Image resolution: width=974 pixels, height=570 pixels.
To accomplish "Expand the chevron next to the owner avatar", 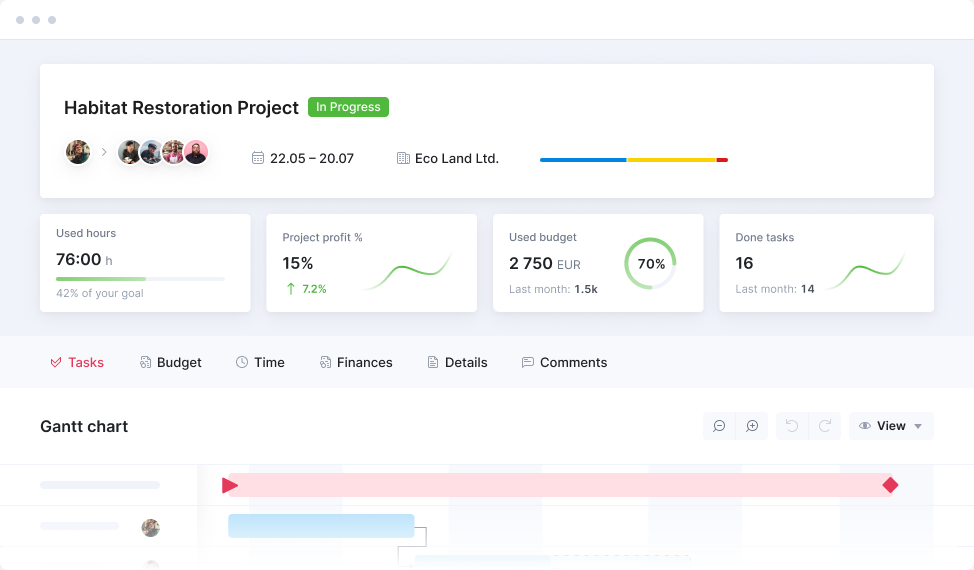I will (104, 152).
